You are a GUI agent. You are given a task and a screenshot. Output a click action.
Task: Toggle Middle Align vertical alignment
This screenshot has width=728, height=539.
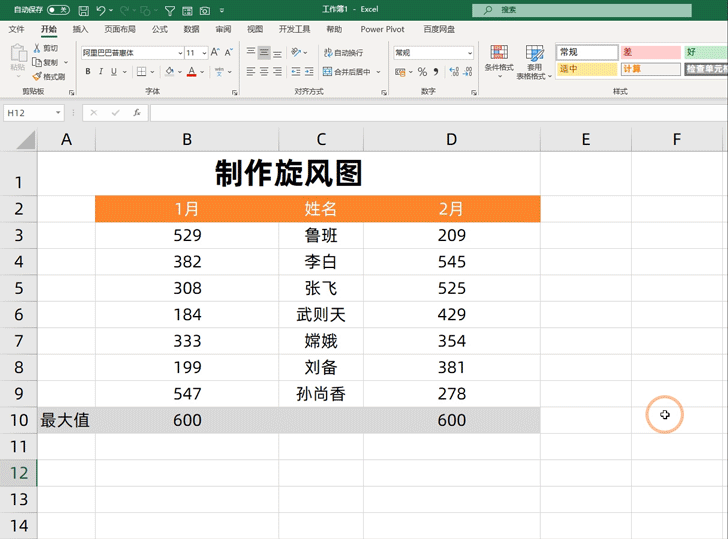coord(264,52)
